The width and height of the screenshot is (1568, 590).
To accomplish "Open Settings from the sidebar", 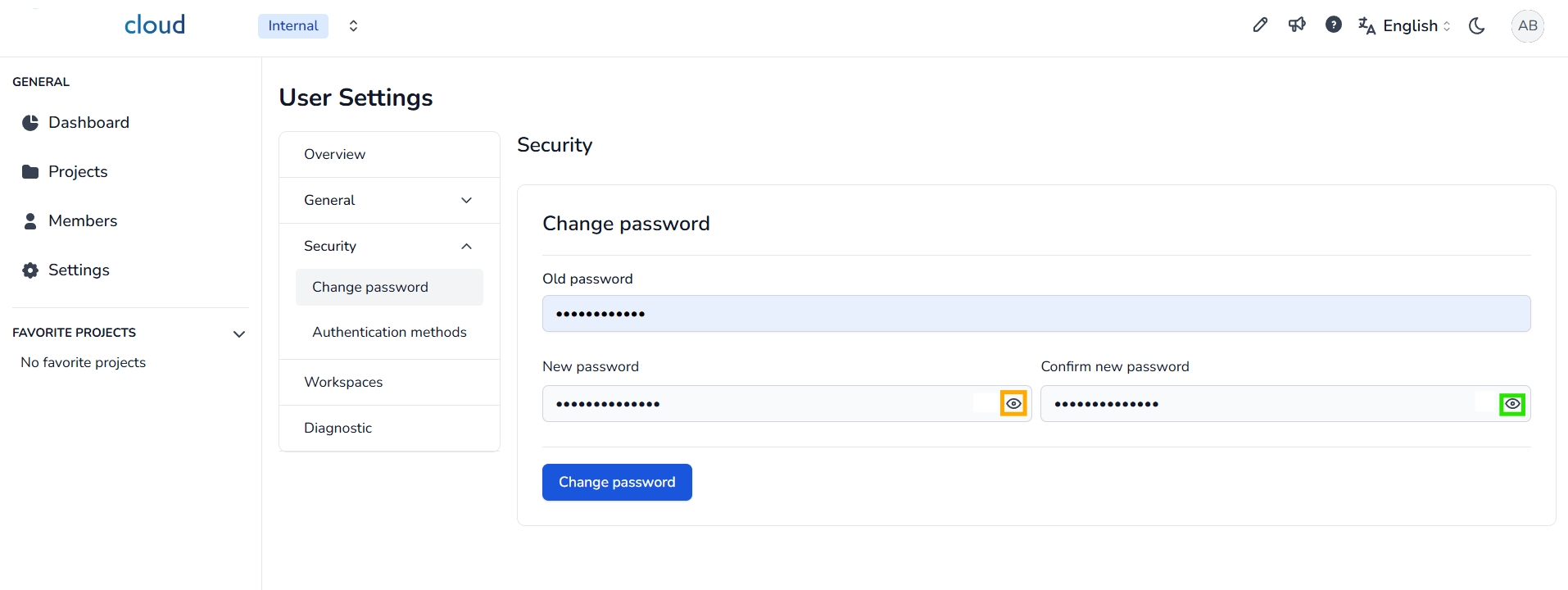I will [79, 270].
